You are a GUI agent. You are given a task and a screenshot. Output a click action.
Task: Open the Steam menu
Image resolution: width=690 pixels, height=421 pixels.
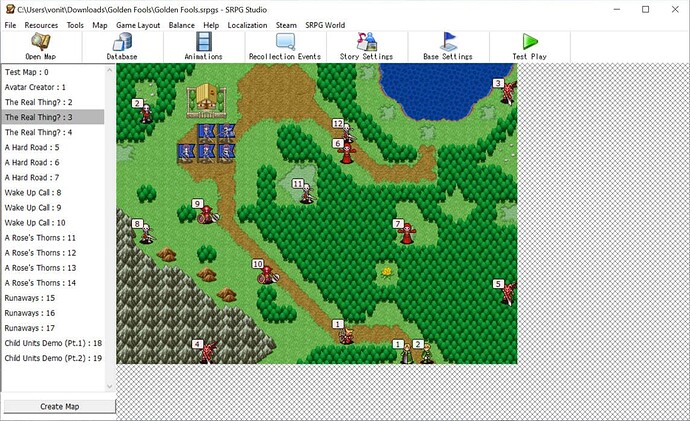tap(286, 25)
